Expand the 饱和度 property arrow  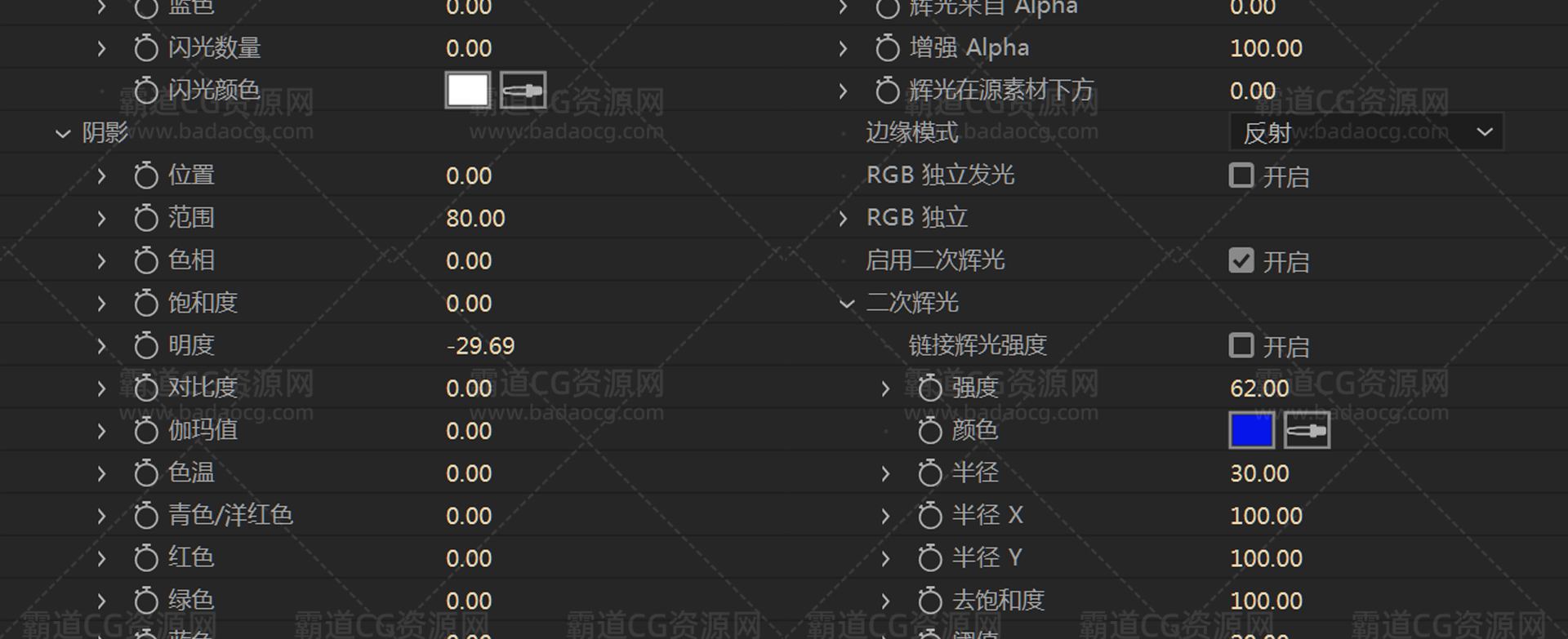coord(101,304)
